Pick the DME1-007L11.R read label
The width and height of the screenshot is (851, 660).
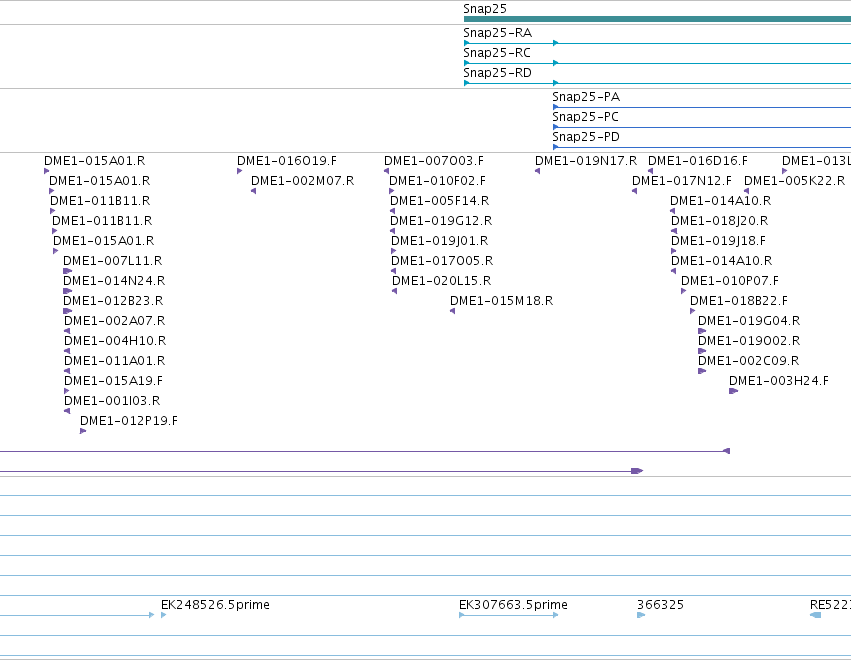(113, 261)
